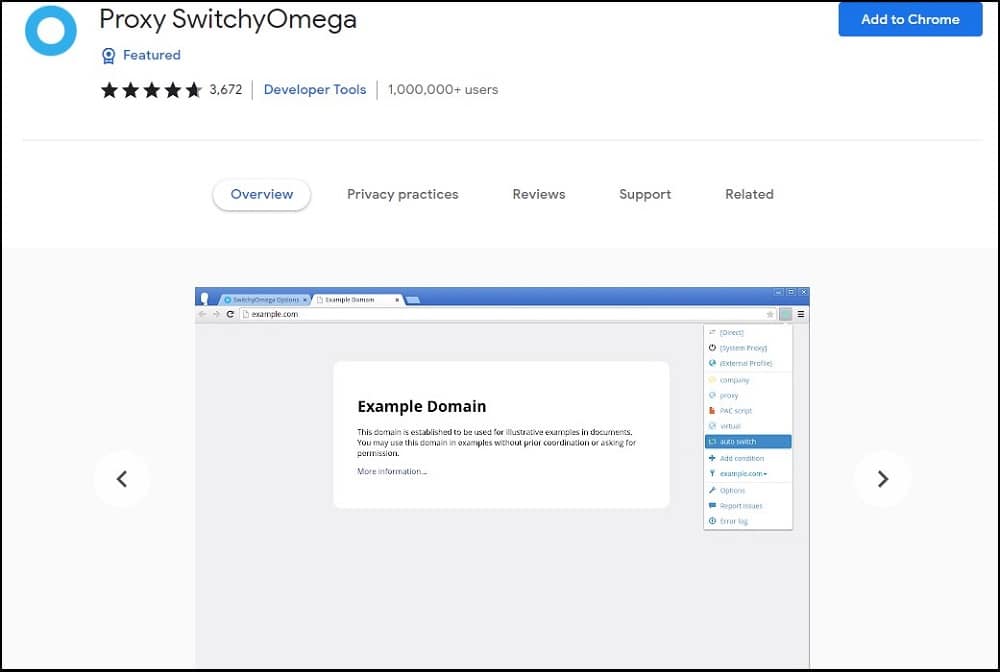Click the speech bubble icon beside Report issues

(x=712, y=505)
